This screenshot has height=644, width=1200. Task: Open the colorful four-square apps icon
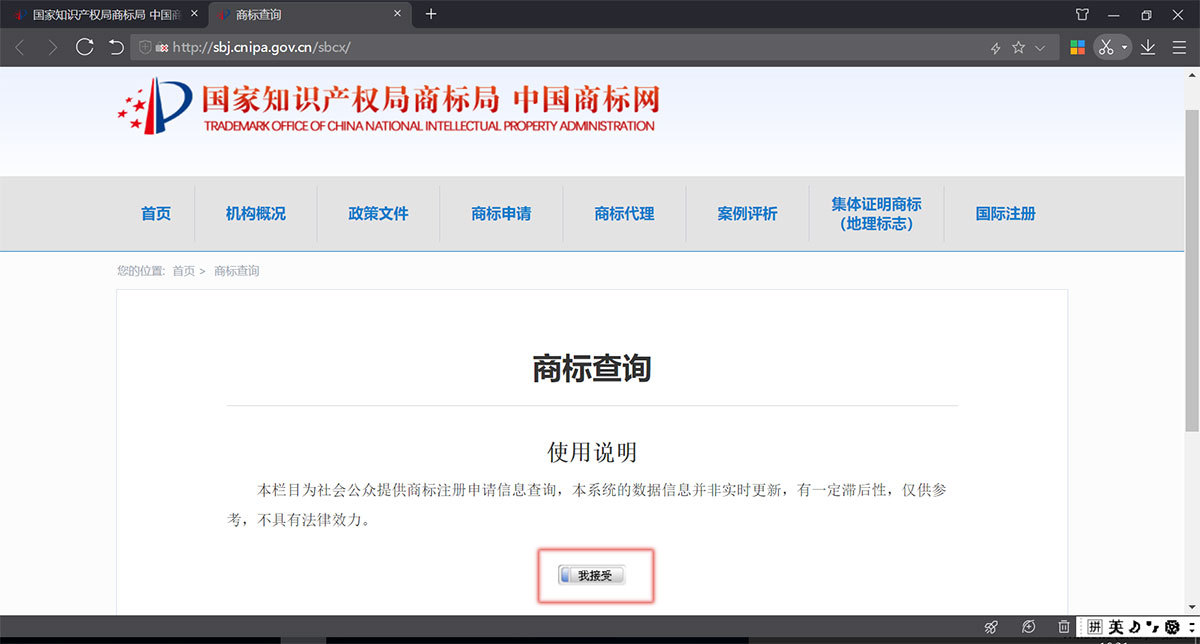coord(1077,47)
